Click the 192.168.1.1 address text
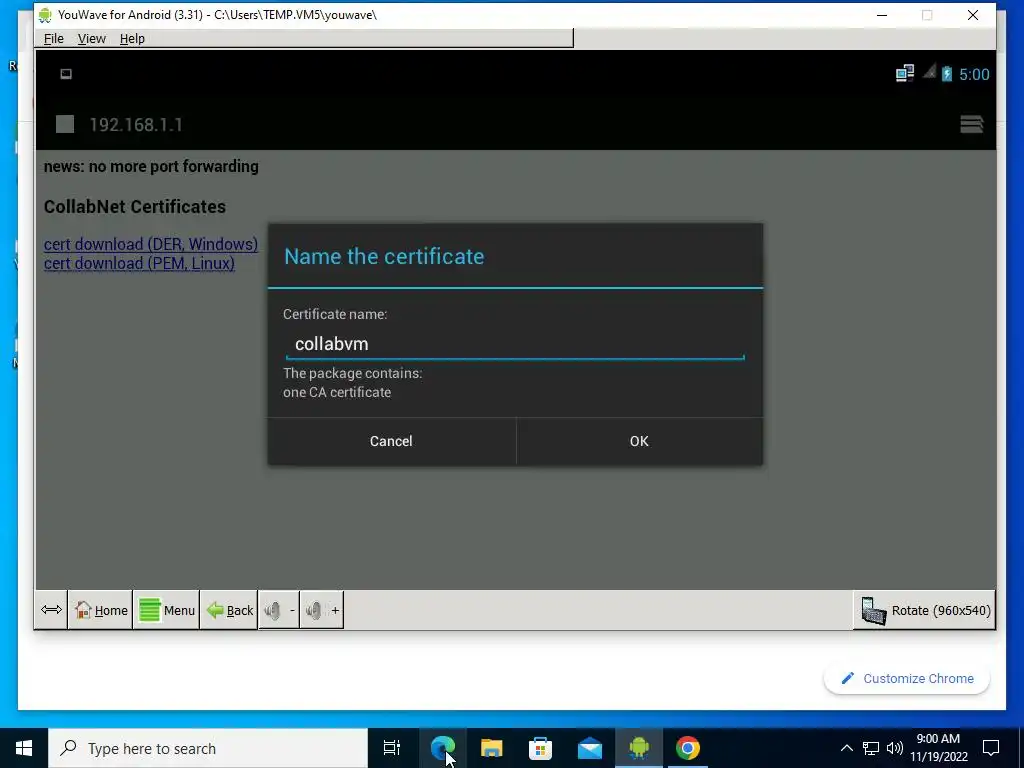The image size is (1024, 768). [x=136, y=125]
